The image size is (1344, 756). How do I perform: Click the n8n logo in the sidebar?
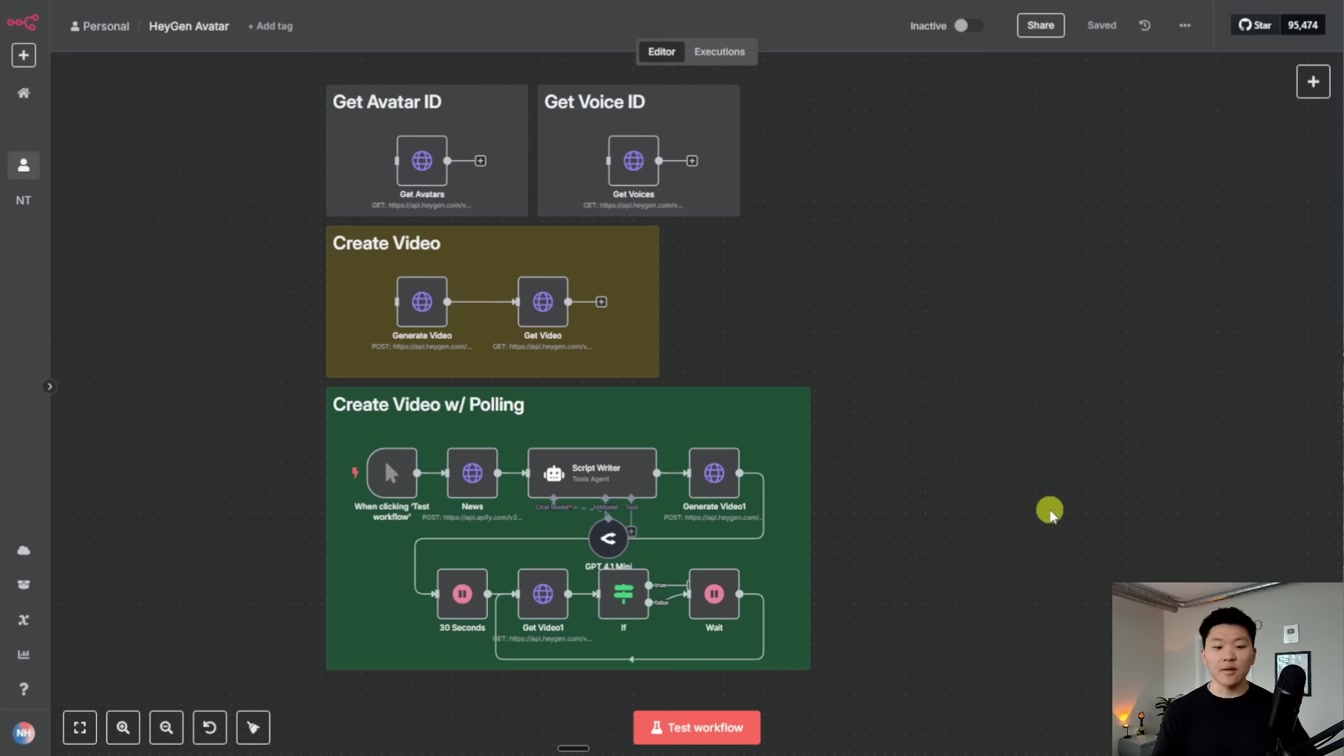click(23, 21)
